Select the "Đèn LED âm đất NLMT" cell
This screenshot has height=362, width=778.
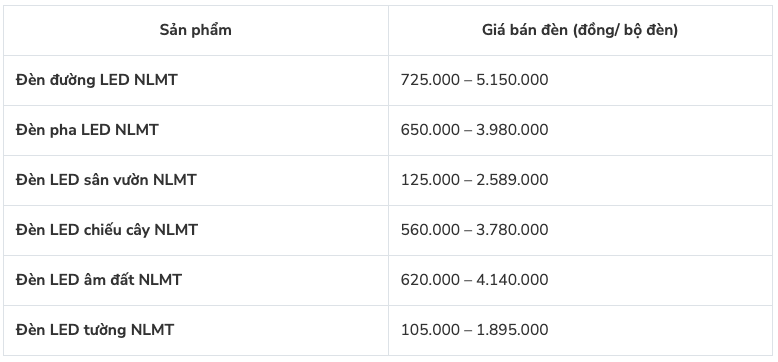(x=195, y=281)
